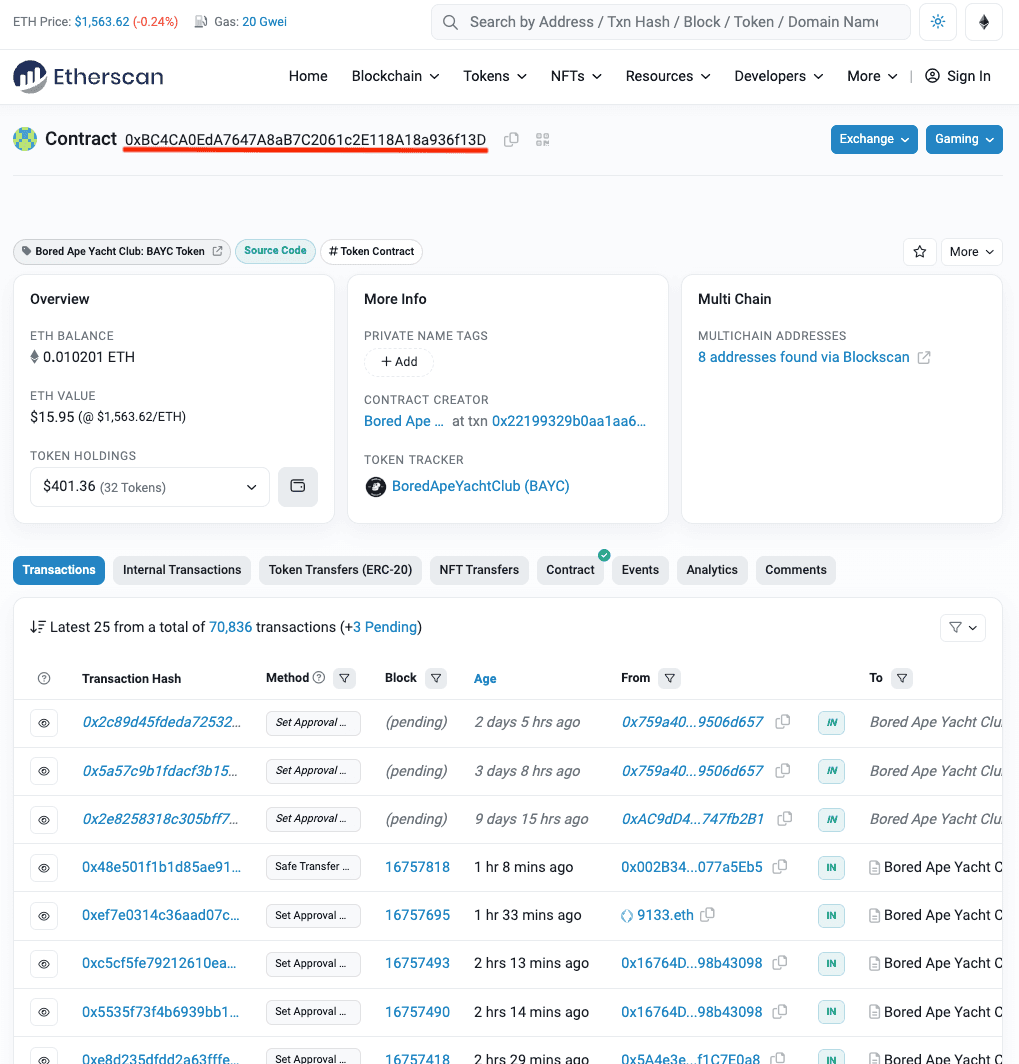Expand the Blockchain menu
Screen dimensions: 1019x1064
pos(396,76)
